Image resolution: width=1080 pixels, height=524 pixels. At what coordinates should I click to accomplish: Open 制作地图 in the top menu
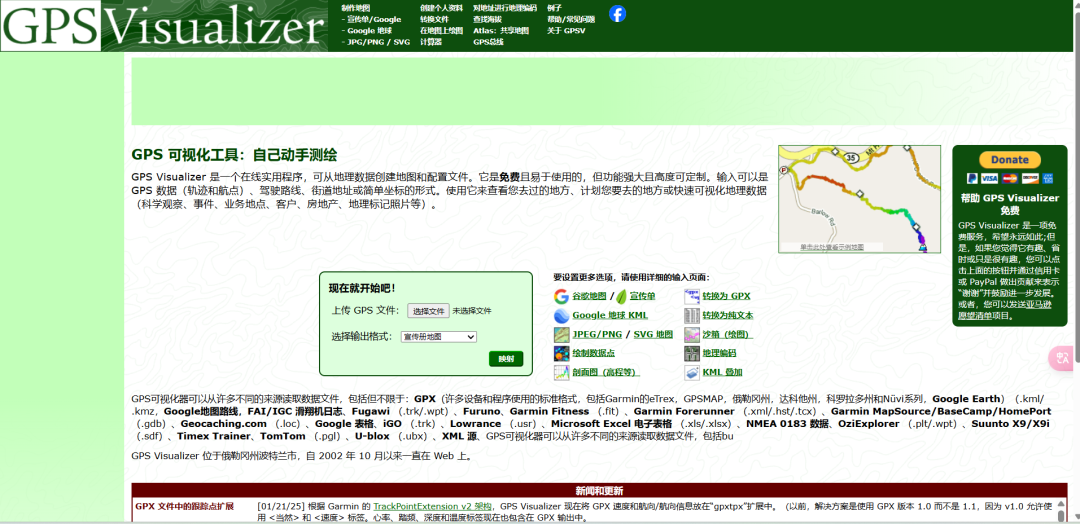coord(355,8)
